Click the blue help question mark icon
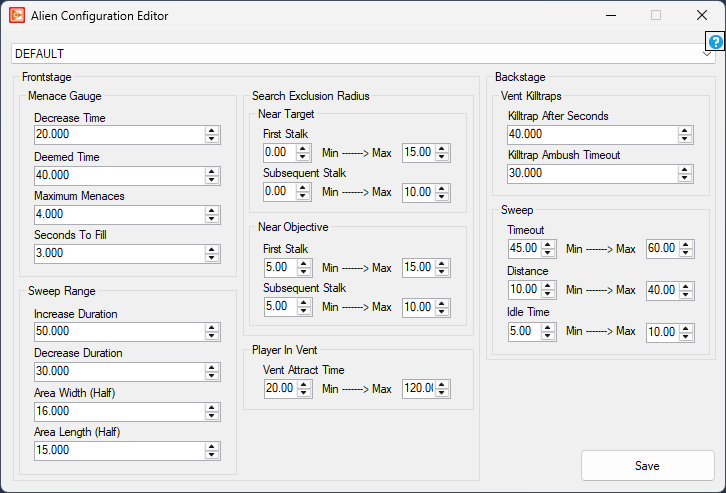 pyautogui.click(x=715, y=42)
